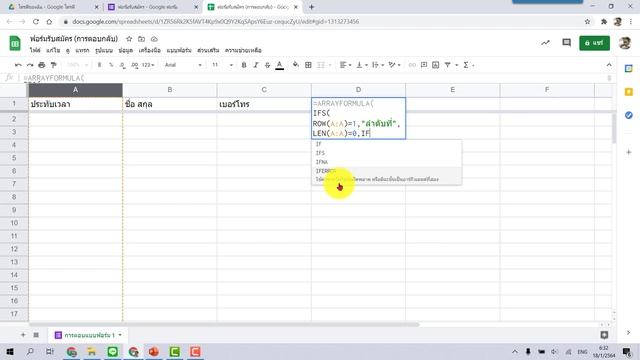Image resolution: width=640 pixels, height=360 pixels.
Task: Toggle strikethrough formatting
Action: pyautogui.click(x=267, y=65)
